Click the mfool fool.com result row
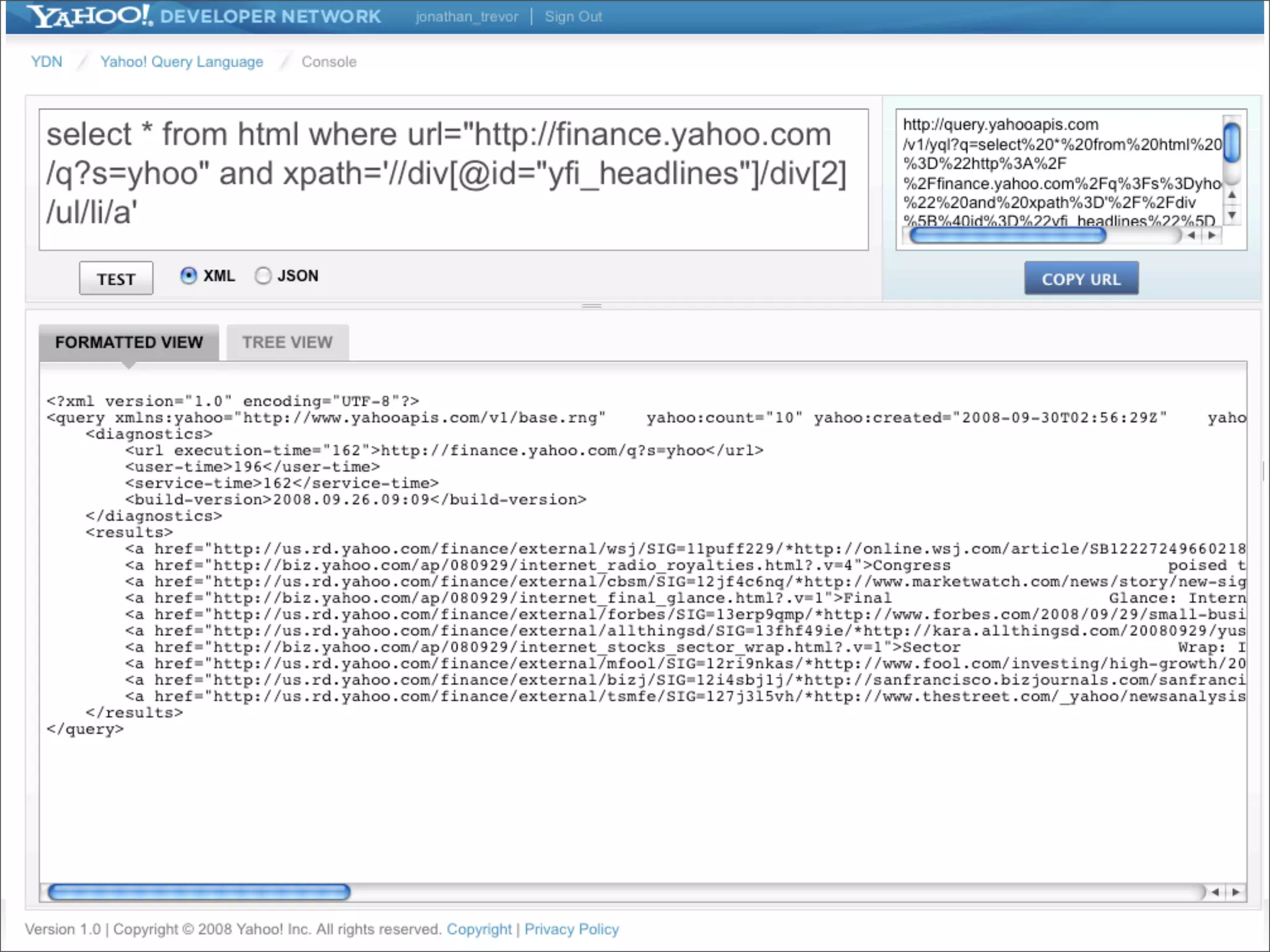Screen dimensions: 1270x952 [685, 664]
